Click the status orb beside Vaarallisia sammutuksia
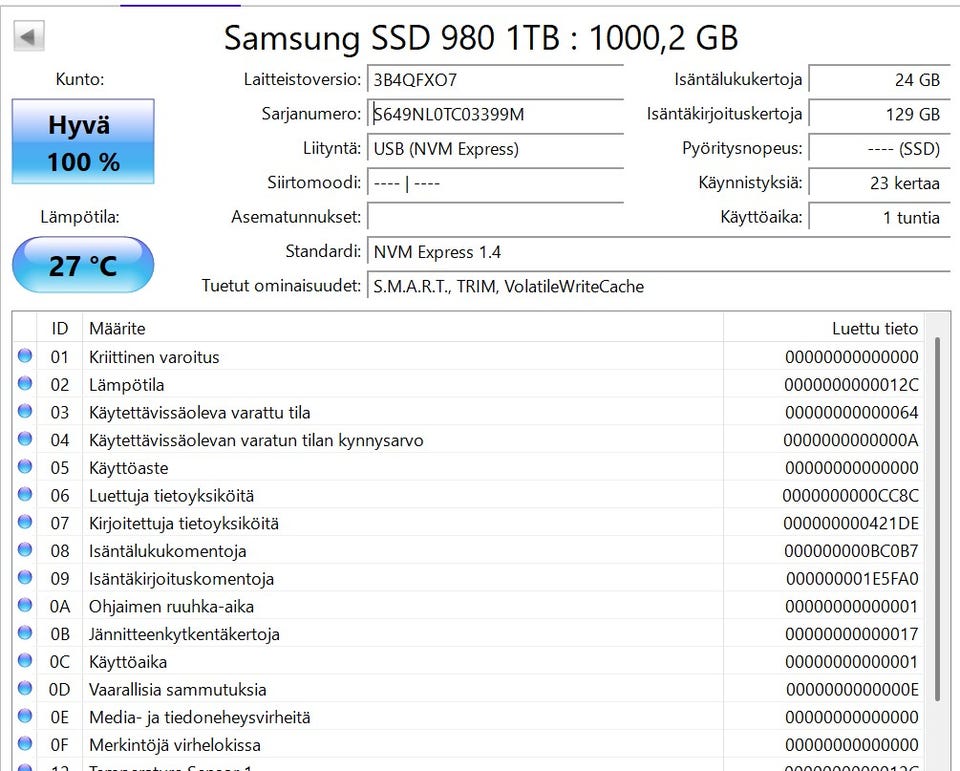This screenshot has height=771, width=960. pos(24,689)
